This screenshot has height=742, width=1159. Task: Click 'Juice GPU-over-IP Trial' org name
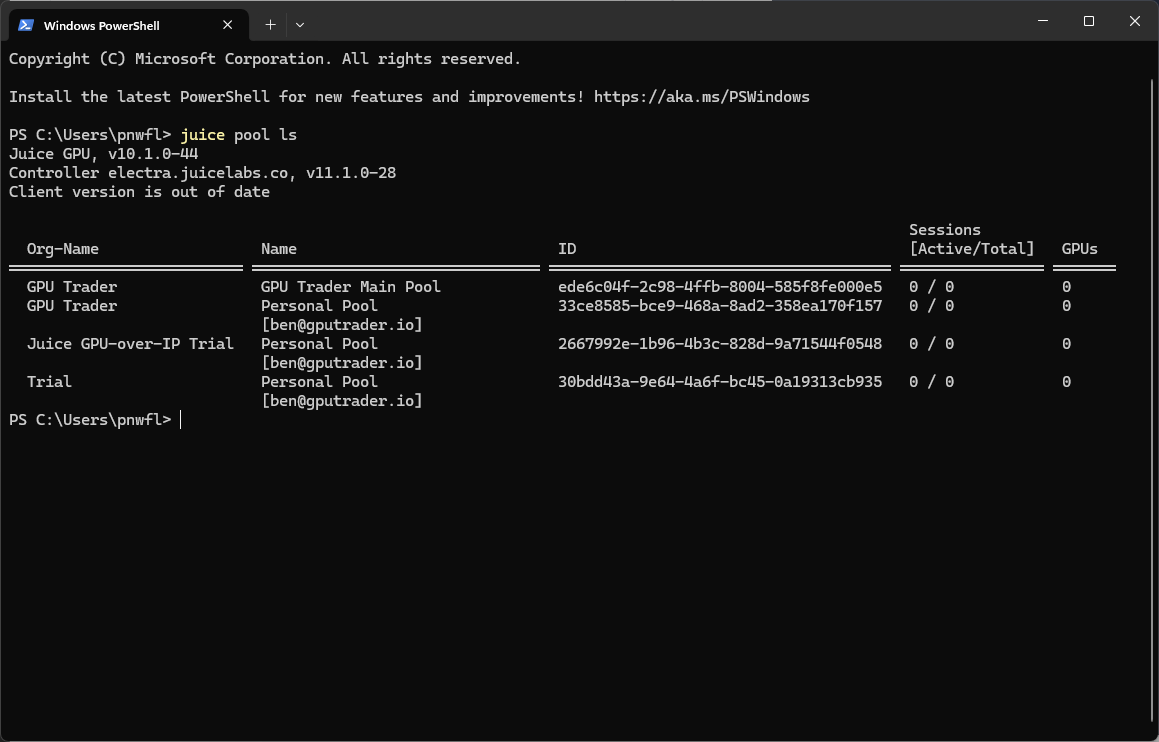130,344
